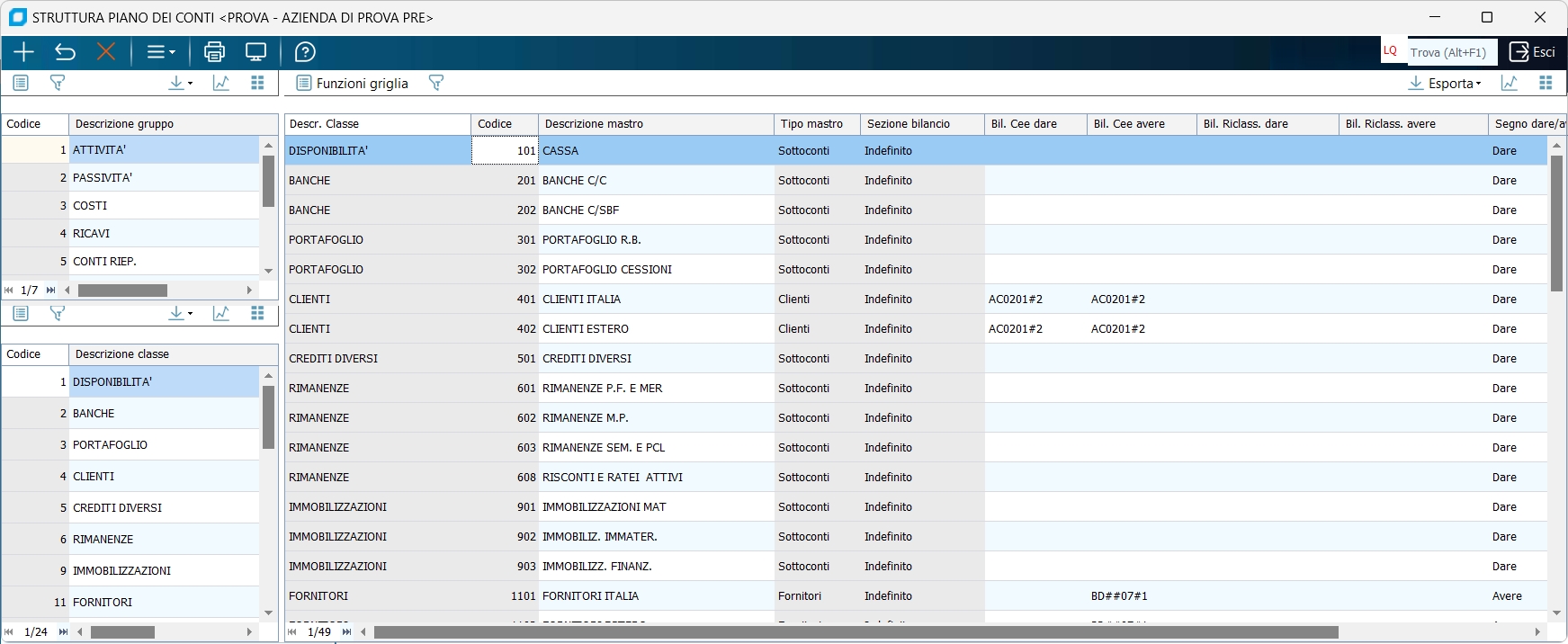Open the hamburger menu dropdown in toolbar
The height and width of the screenshot is (644, 1568).
click(160, 52)
